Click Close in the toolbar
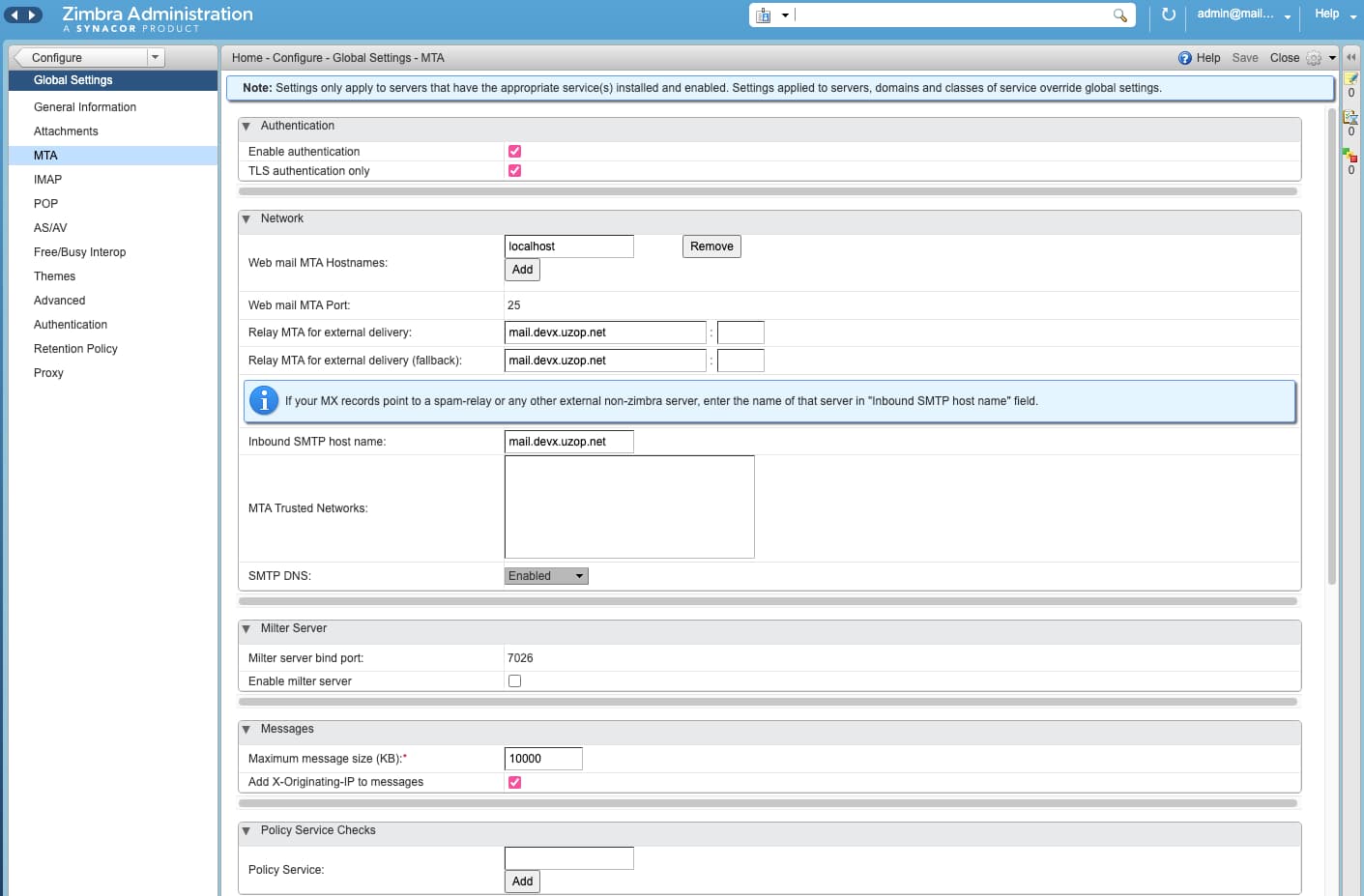Viewport: 1364px width, 896px height. pyautogui.click(x=1284, y=58)
